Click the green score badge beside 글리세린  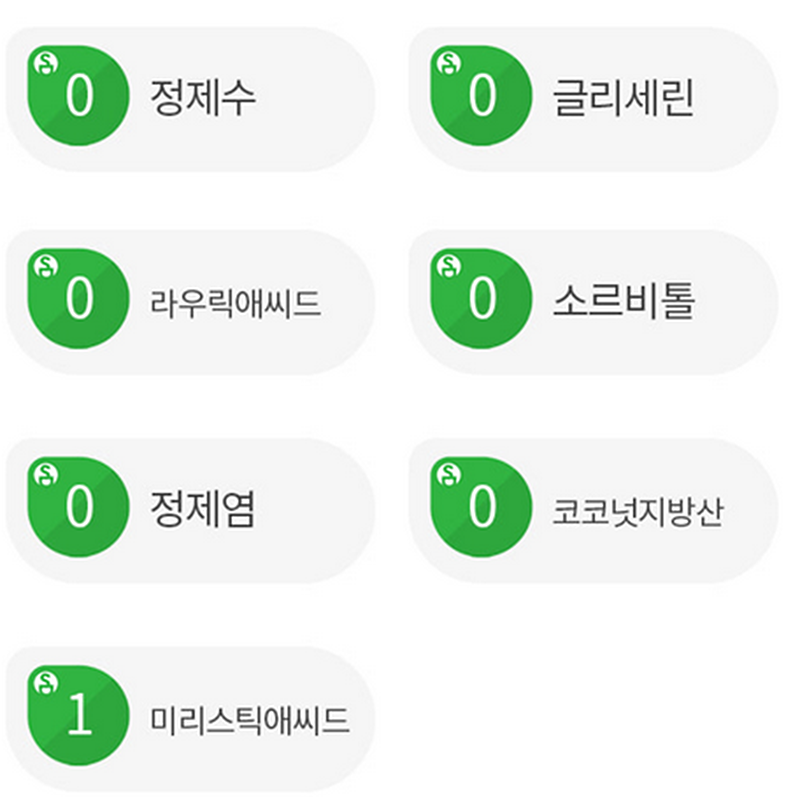pos(482,96)
